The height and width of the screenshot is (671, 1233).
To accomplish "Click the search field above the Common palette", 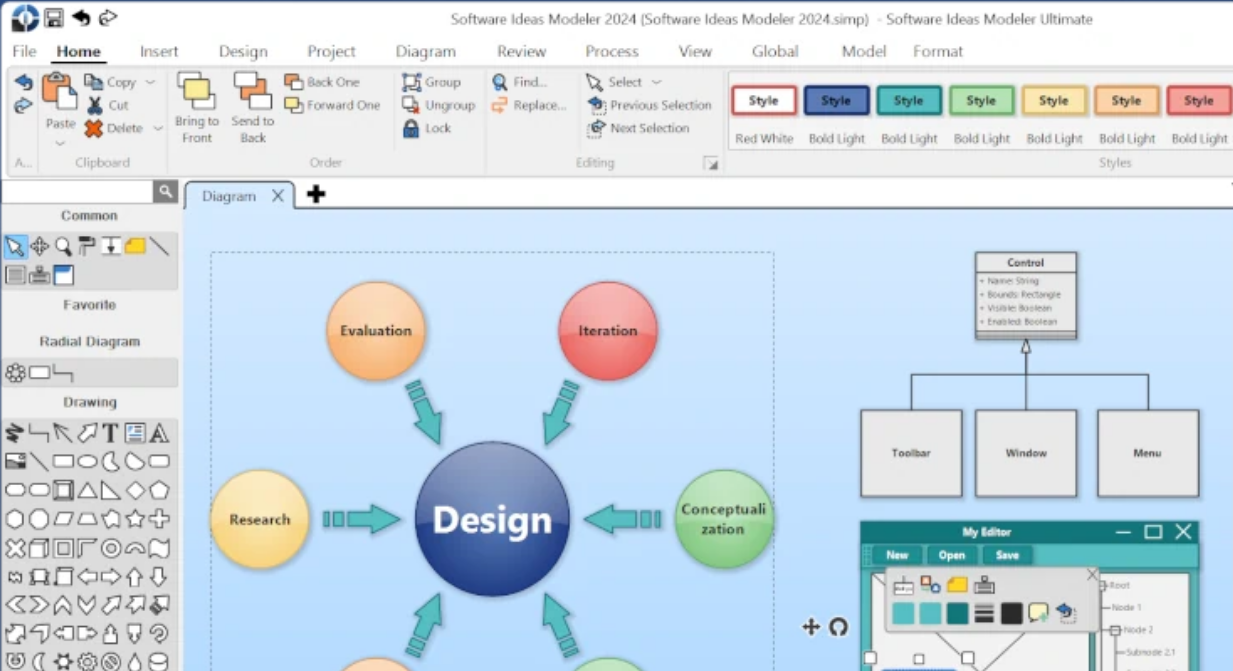I will (x=75, y=189).
